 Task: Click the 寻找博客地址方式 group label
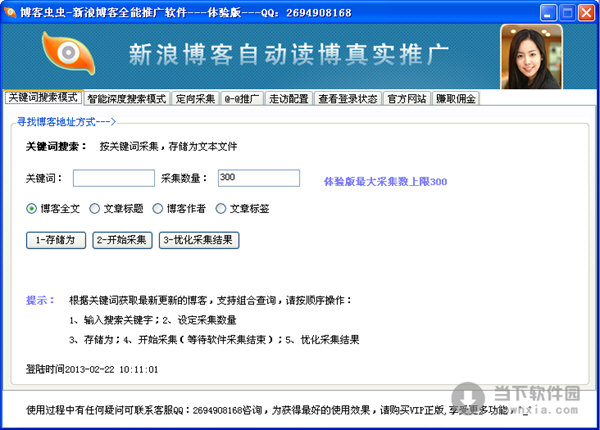66,122
